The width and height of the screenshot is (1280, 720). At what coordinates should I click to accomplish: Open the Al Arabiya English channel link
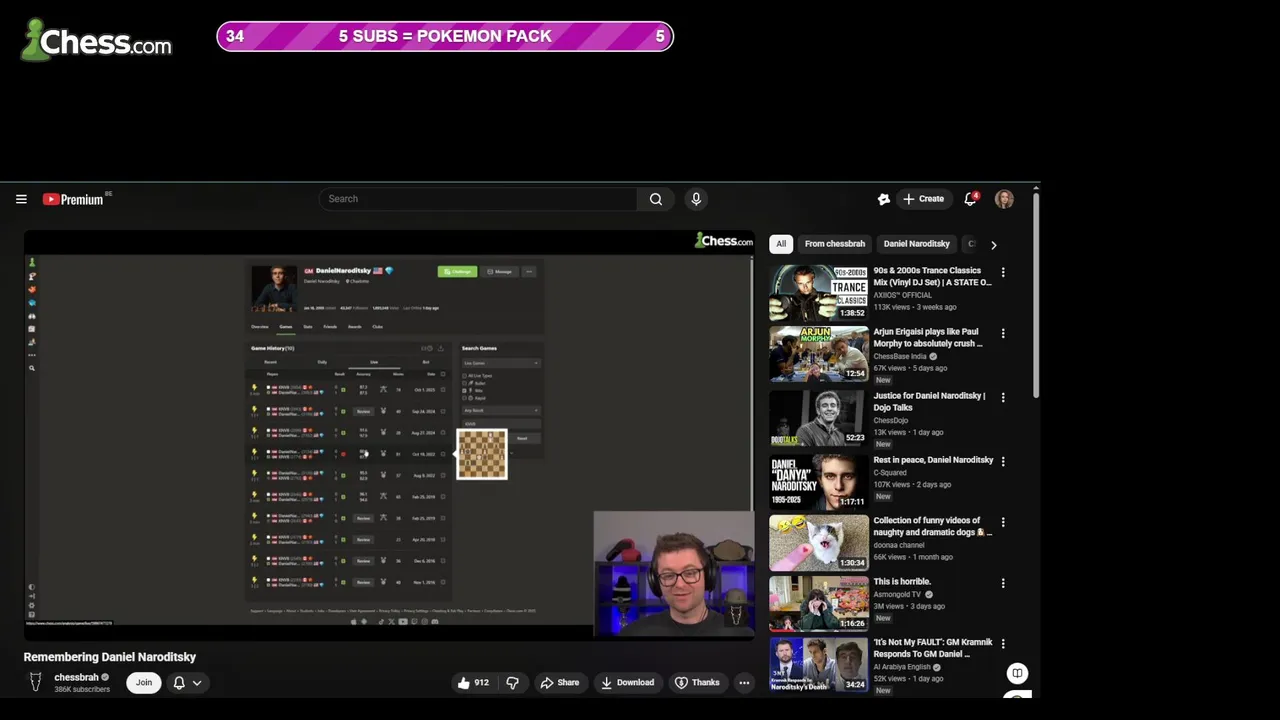click(x=902, y=667)
